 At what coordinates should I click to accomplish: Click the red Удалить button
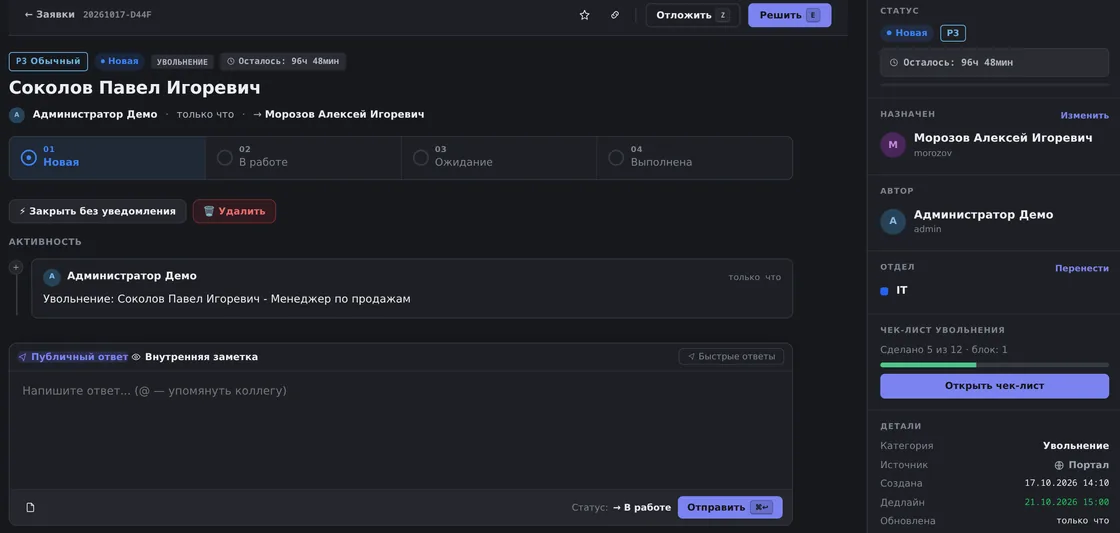coord(234,211)
